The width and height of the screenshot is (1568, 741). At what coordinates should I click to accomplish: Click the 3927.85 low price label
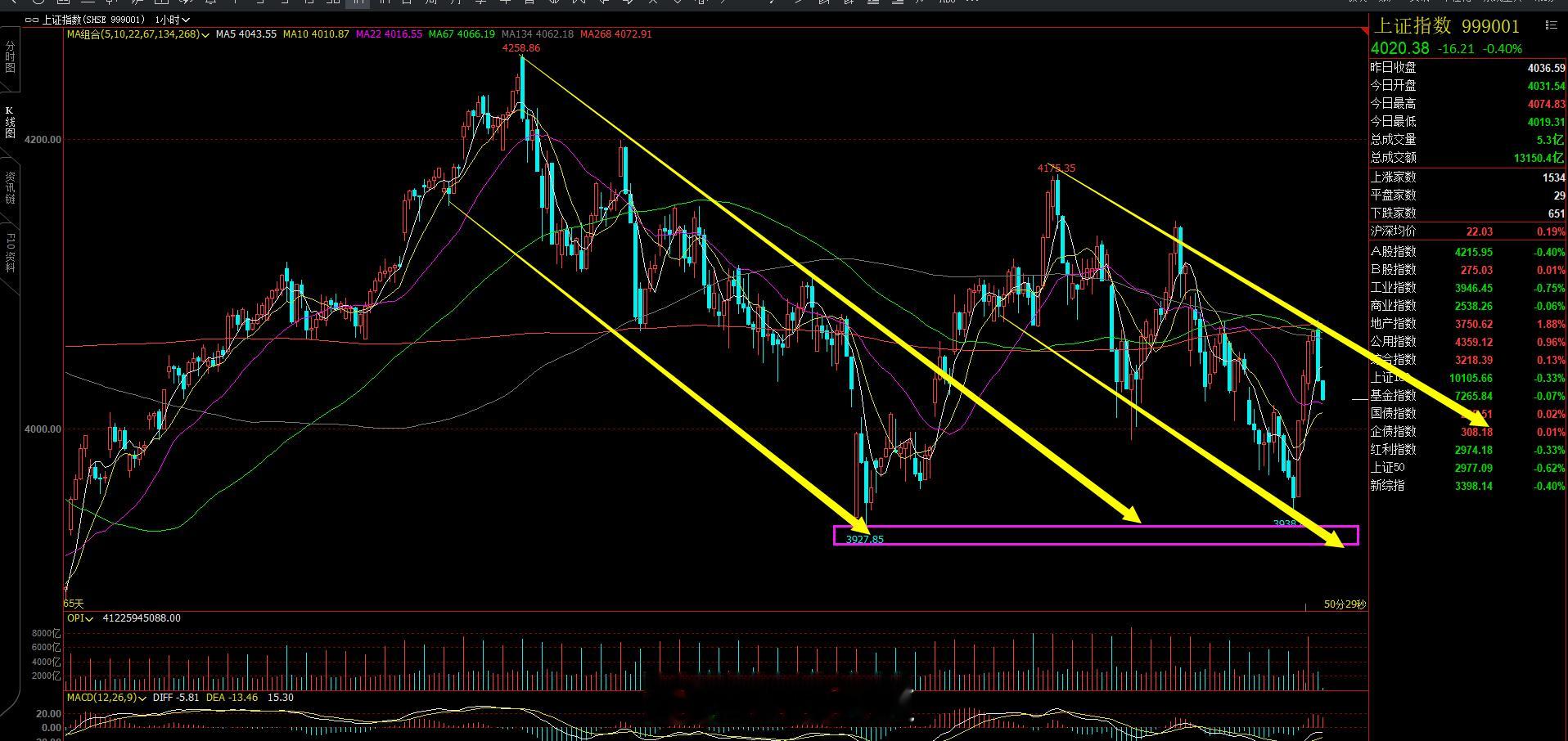pos(865,540)
